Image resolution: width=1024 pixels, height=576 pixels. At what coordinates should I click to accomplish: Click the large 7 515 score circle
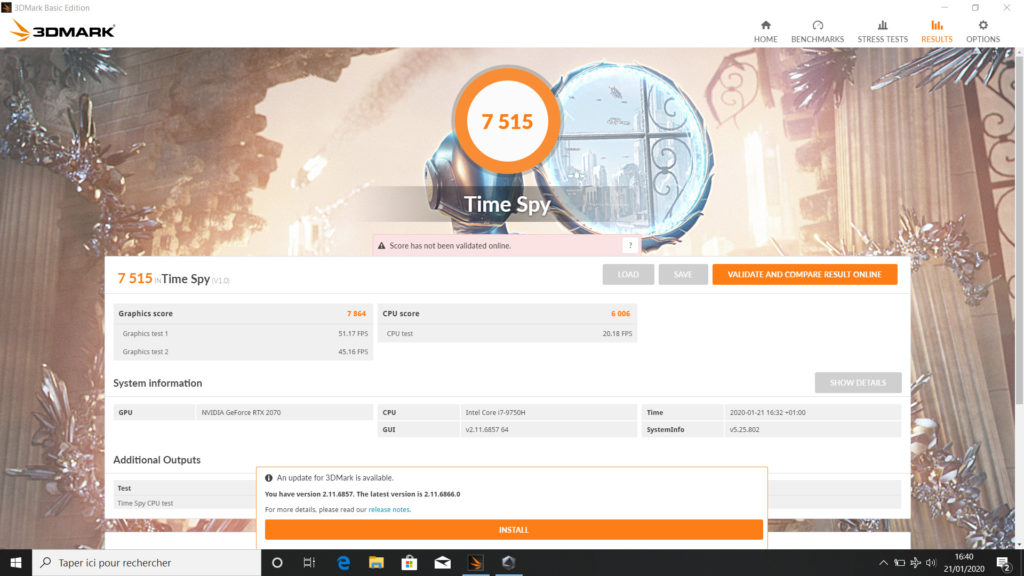(x=507, y=121)
